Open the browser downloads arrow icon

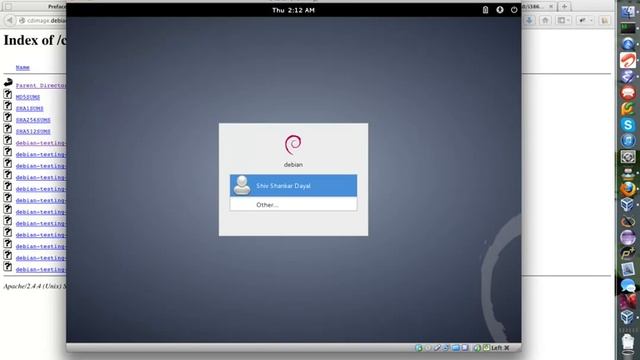529,20
